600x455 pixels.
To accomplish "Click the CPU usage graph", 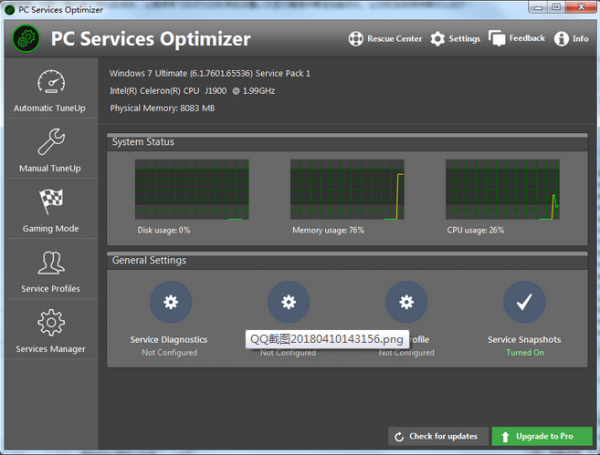I will click(x=502, y=189).
